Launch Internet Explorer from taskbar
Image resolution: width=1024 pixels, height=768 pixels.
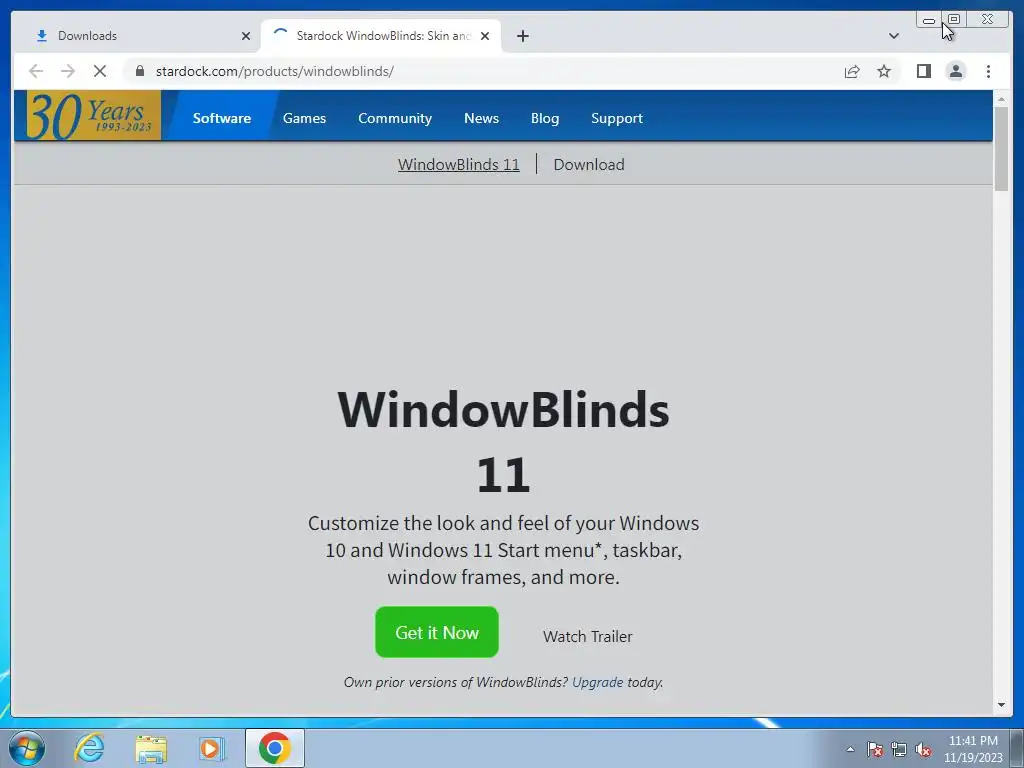tap(89, 748)
